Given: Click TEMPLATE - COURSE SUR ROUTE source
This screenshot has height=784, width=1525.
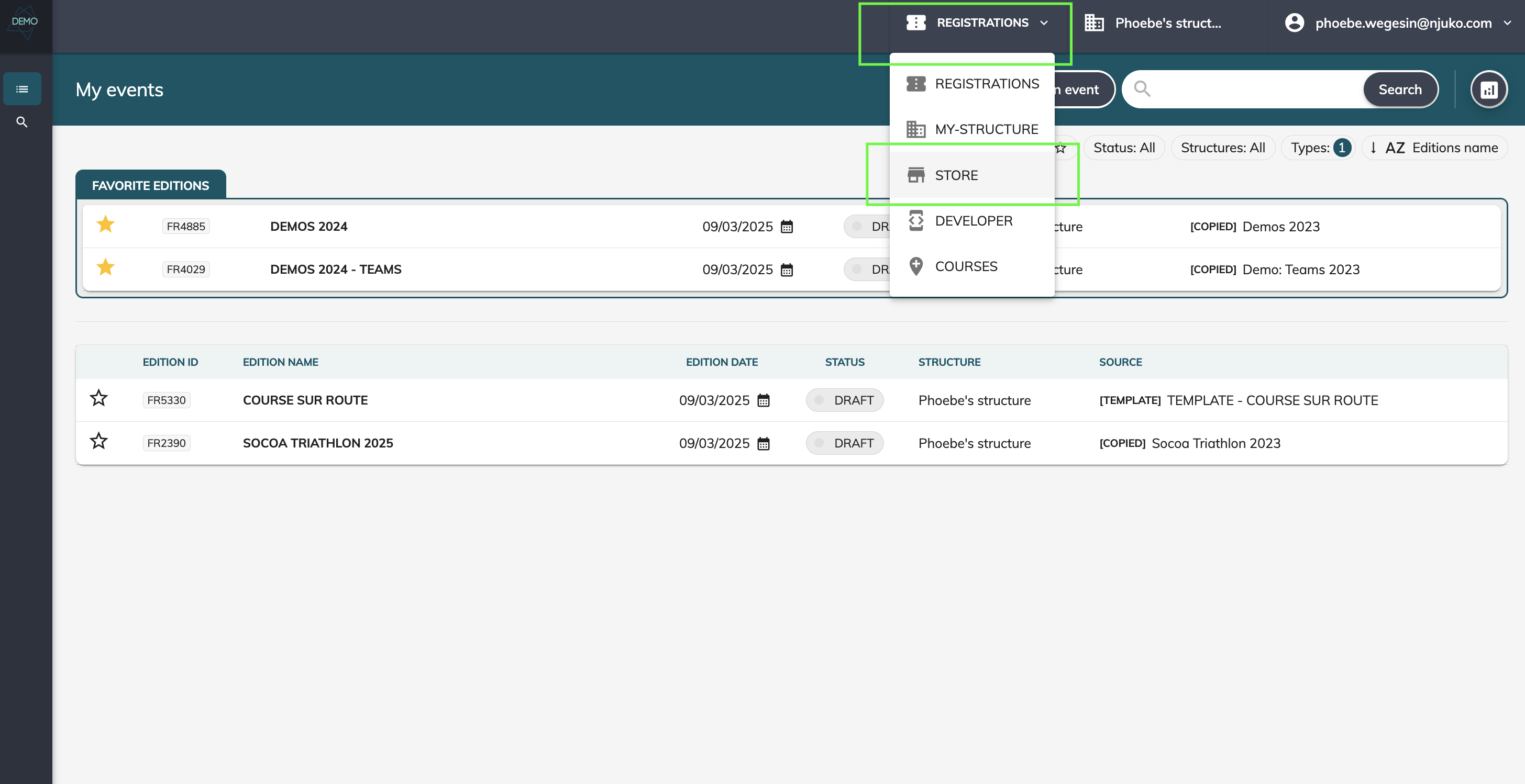Looking at the screenshot, I should [1272, 400].
